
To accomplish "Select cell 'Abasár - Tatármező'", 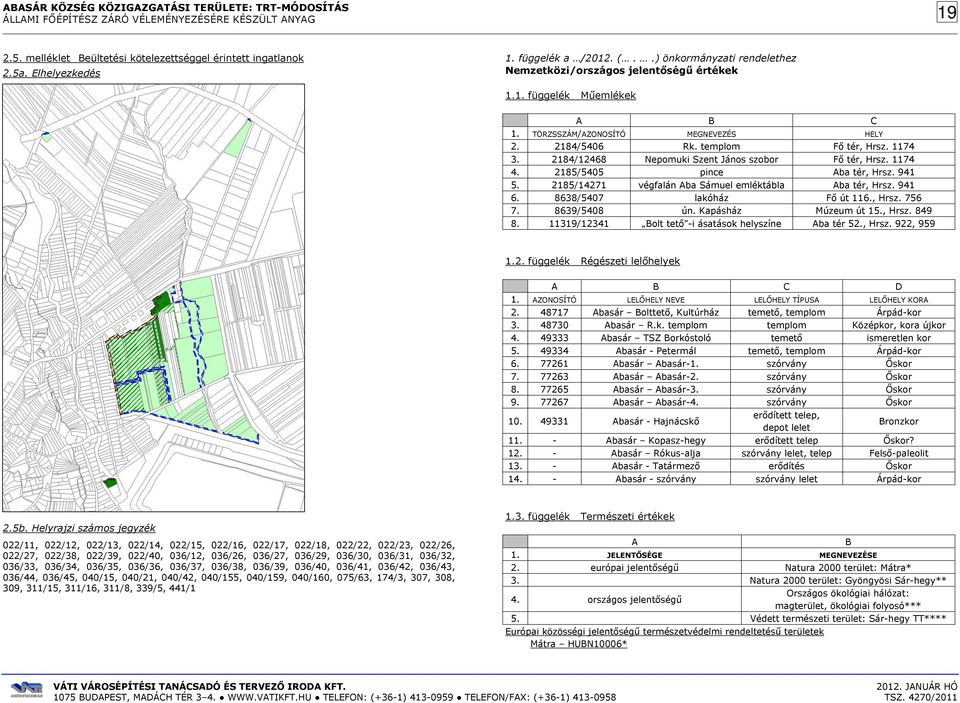I will pyautogui.click(x=655, y=466).
